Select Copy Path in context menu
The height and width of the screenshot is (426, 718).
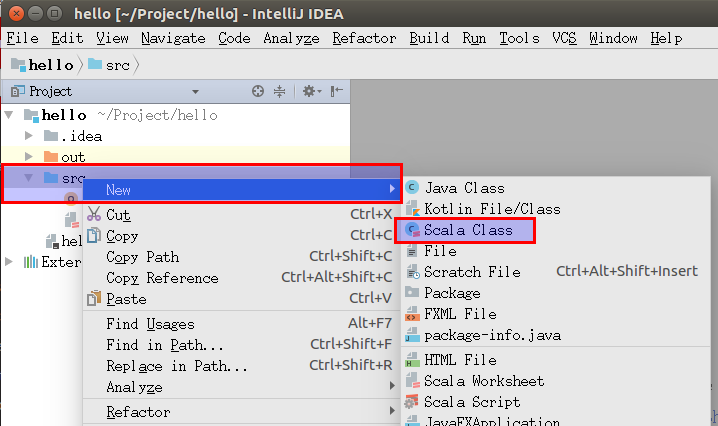pos(142,257)
